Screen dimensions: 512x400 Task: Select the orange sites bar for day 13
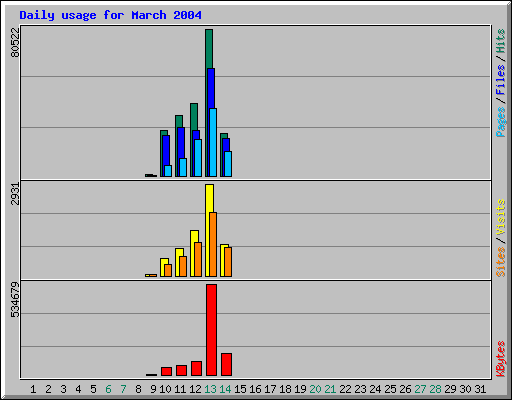tap(213, 244)
